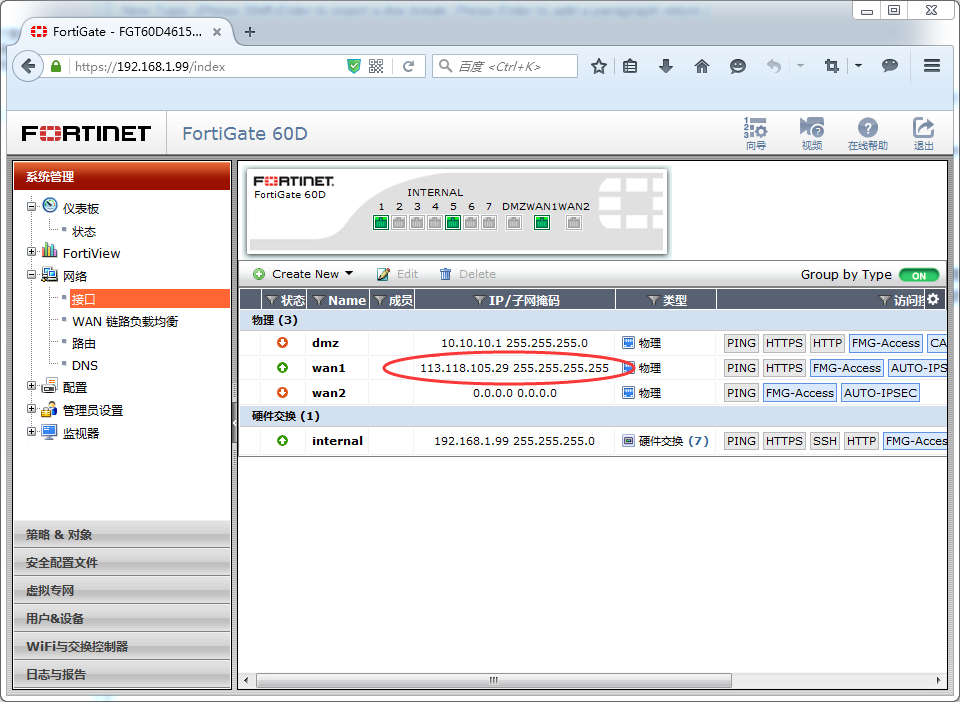
Task: Collapse the 仪表板 tree node
Action: point(31,206)
